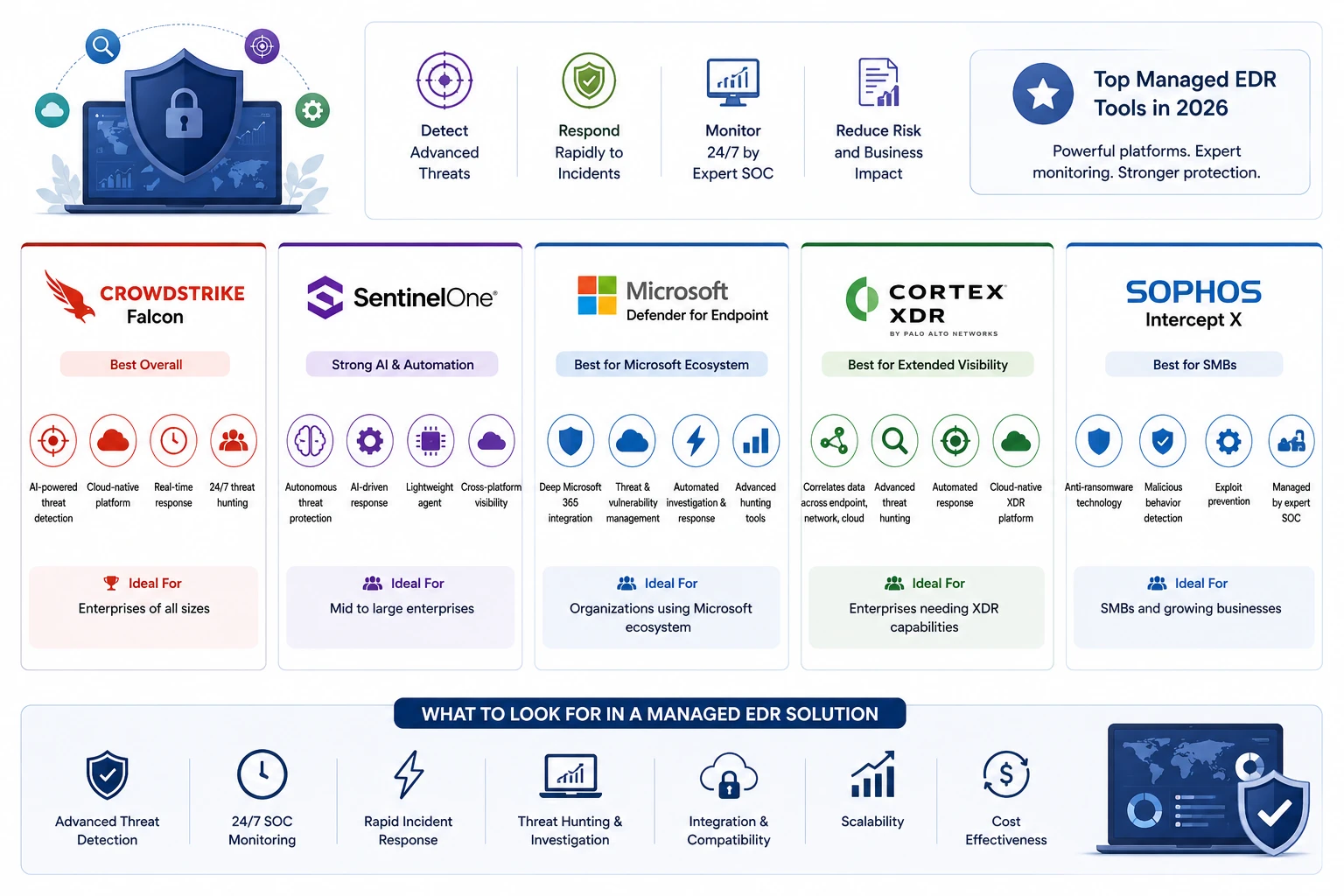Click the people icon in Sophos Ideal For

[x=1157, y=583]
